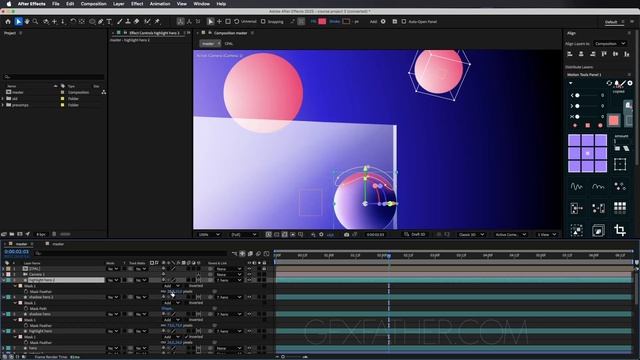Select the Puppet Pin tool
The image size is (640, 360).
pos(157,22)
